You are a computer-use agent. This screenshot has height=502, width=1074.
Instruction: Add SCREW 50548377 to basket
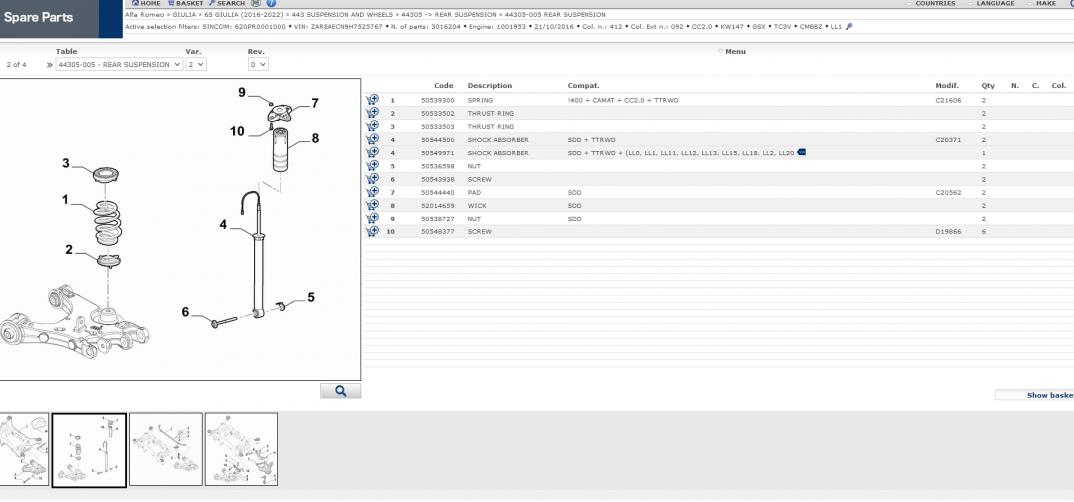click(372, 231)
